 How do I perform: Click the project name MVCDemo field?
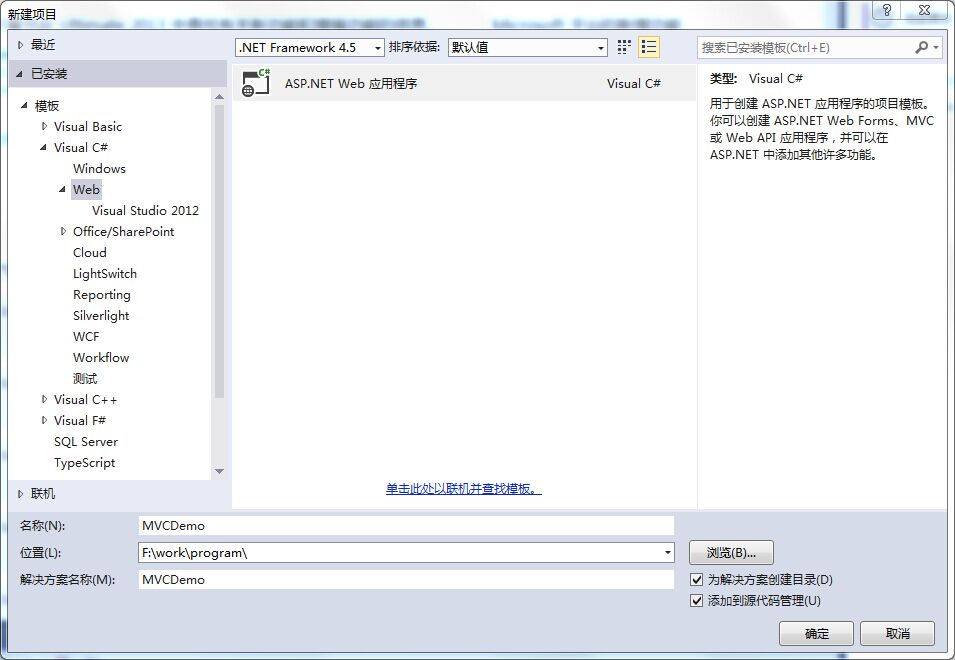[406, 525]
